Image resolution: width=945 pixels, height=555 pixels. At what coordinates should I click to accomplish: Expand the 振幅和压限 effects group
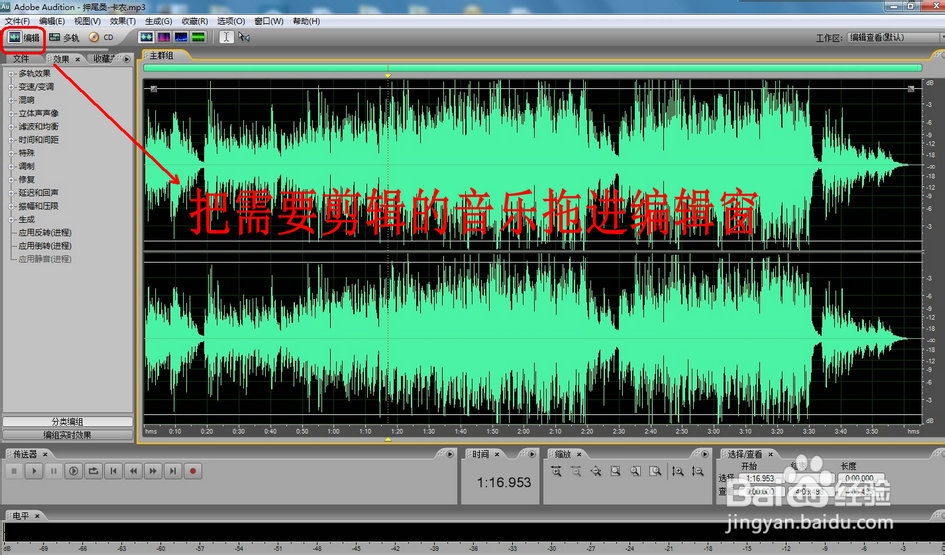pyautogui.click(x=11, y=206)
